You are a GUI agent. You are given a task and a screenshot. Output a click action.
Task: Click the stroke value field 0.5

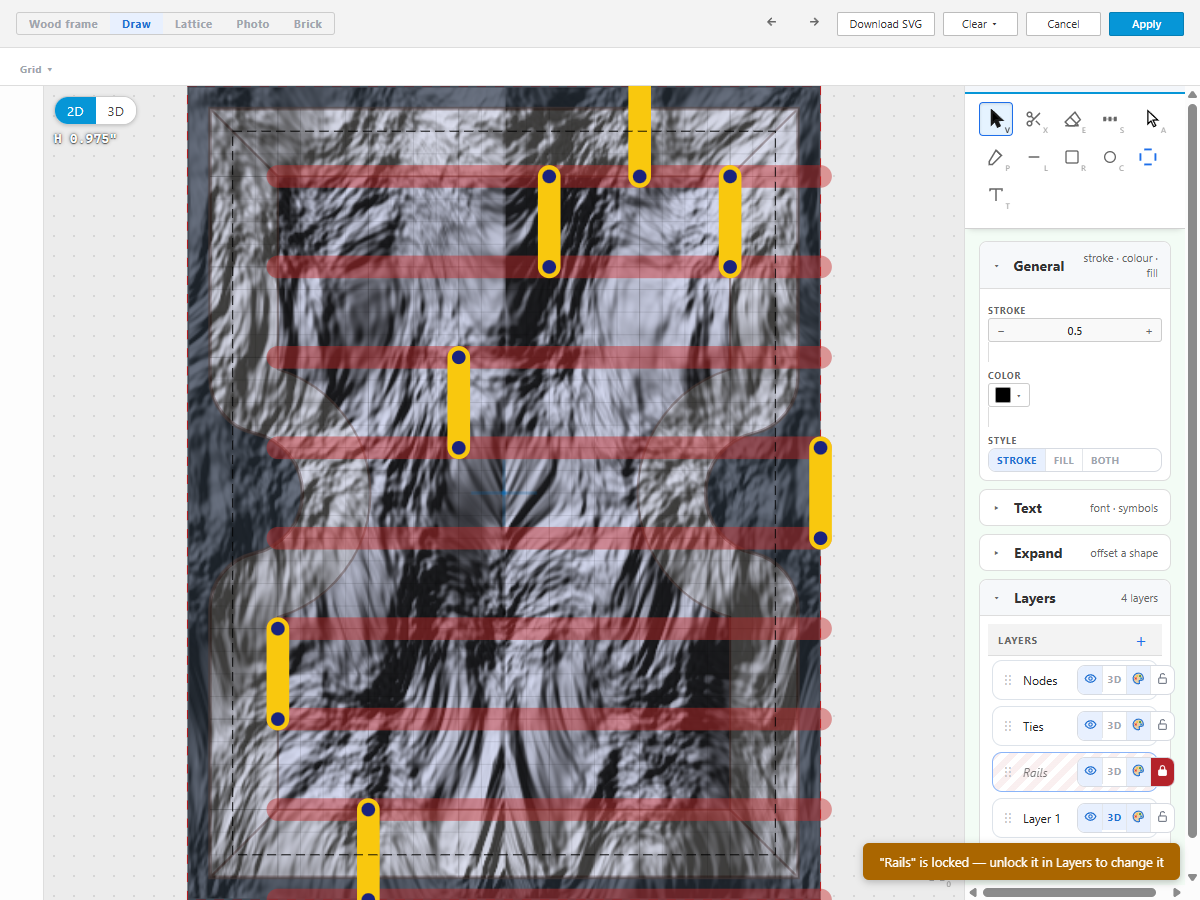click(1074, 331)
